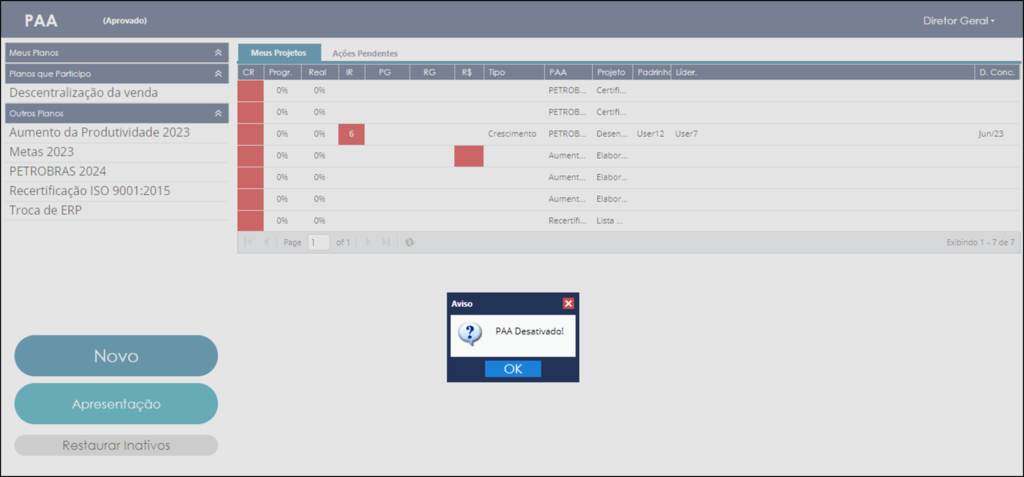Viewport: 1024px width, 477px height.
Task: Open the Apresentação button
Action: (x=116, y=404)
